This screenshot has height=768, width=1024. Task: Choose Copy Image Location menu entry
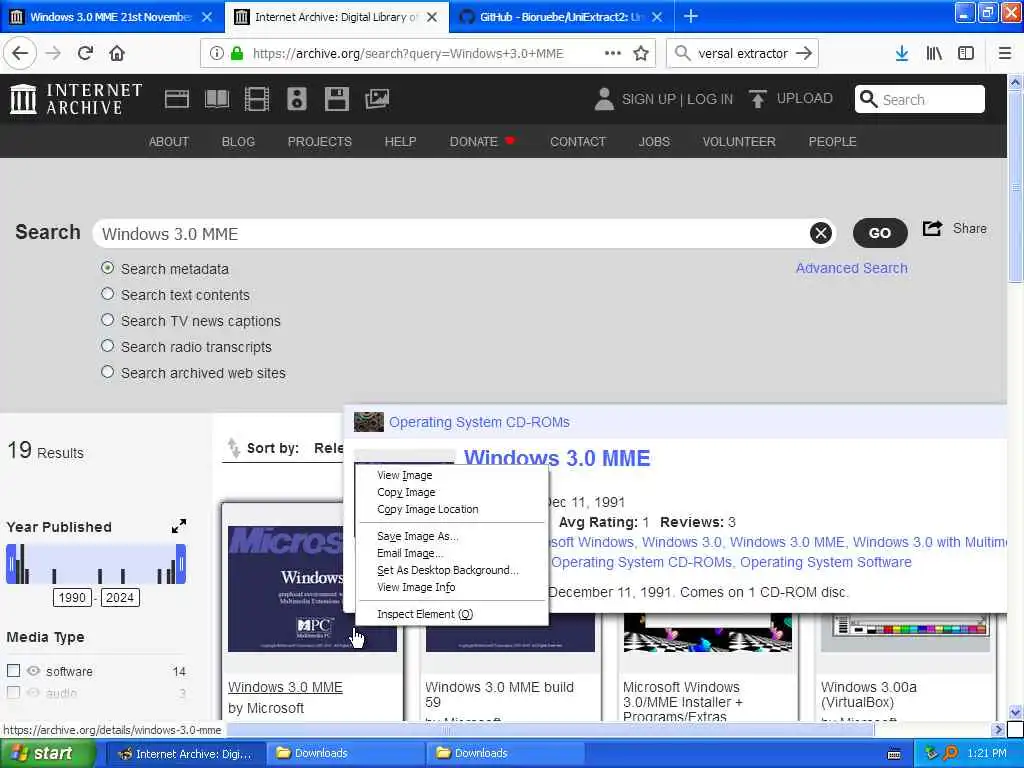coord(428,509)
